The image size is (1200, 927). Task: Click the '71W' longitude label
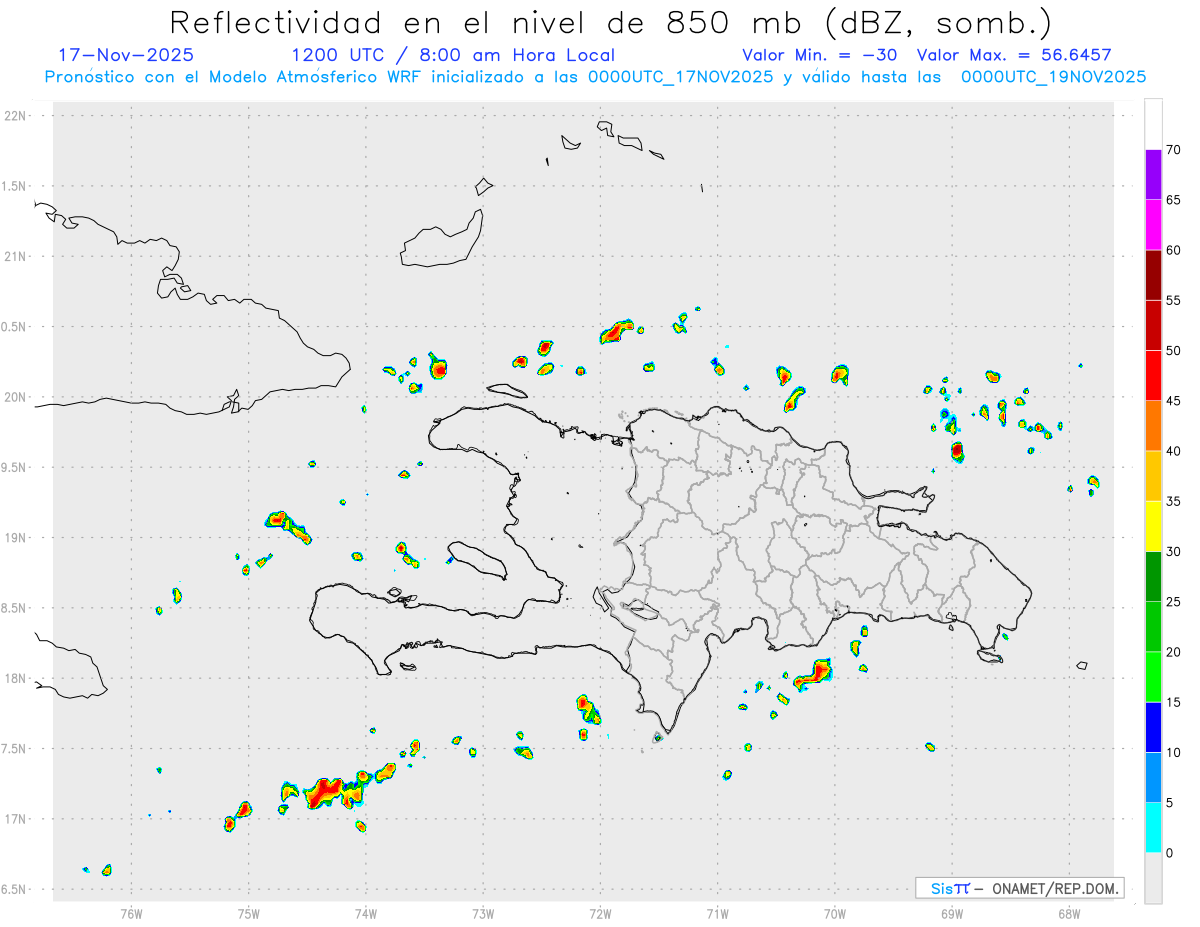(x=717, y=914)
